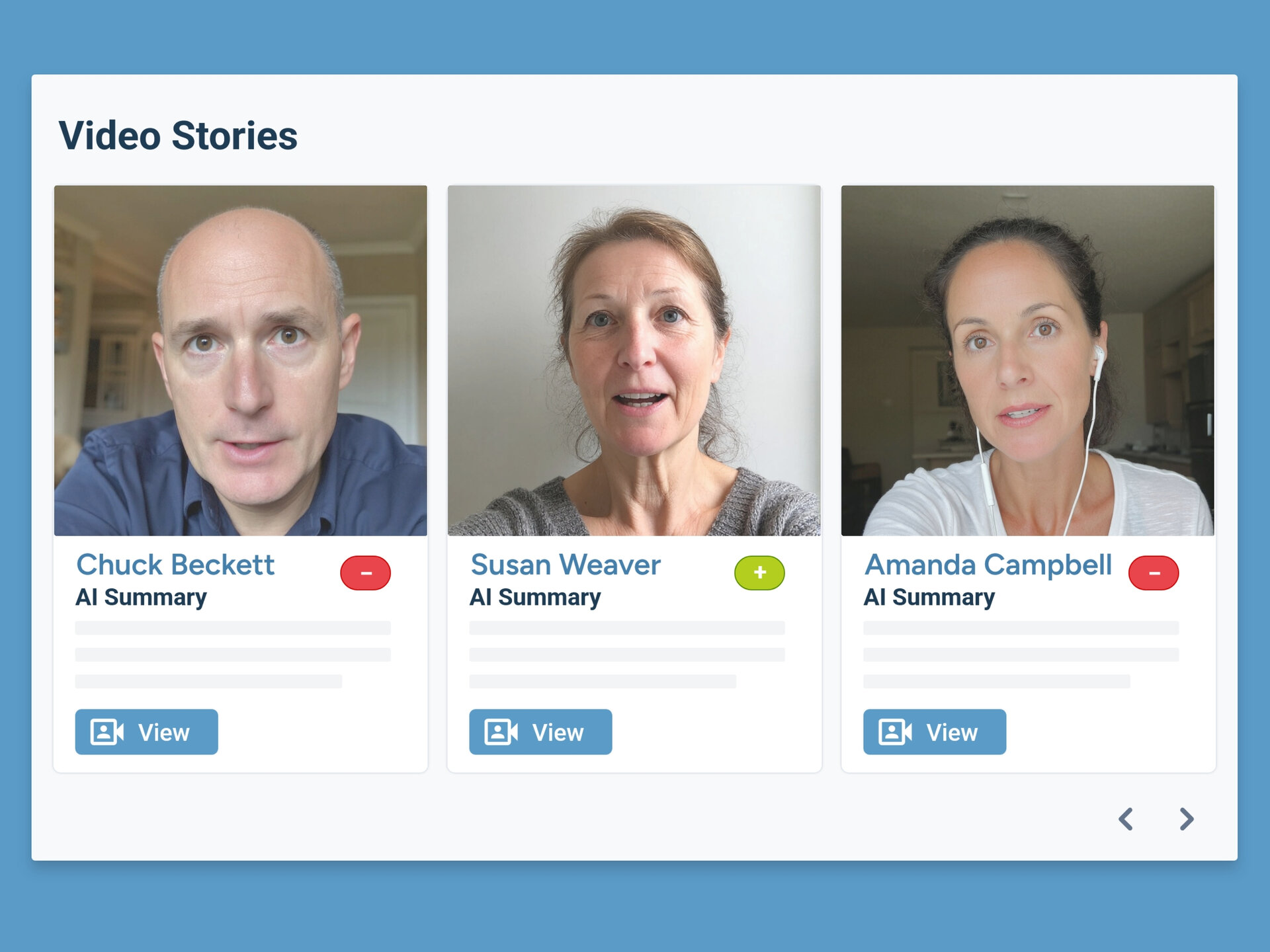Click the video camera icon on Chuck Beckett's View button
This screenshot has width=1270, height=952.
pyautogui.click(x=108, y=732)
